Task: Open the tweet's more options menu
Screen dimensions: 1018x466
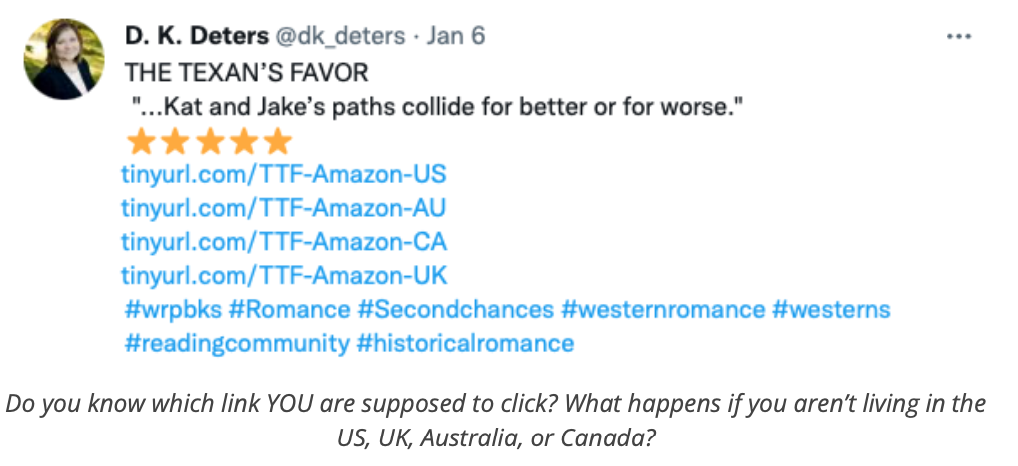Action: click(x=958, y=36)
